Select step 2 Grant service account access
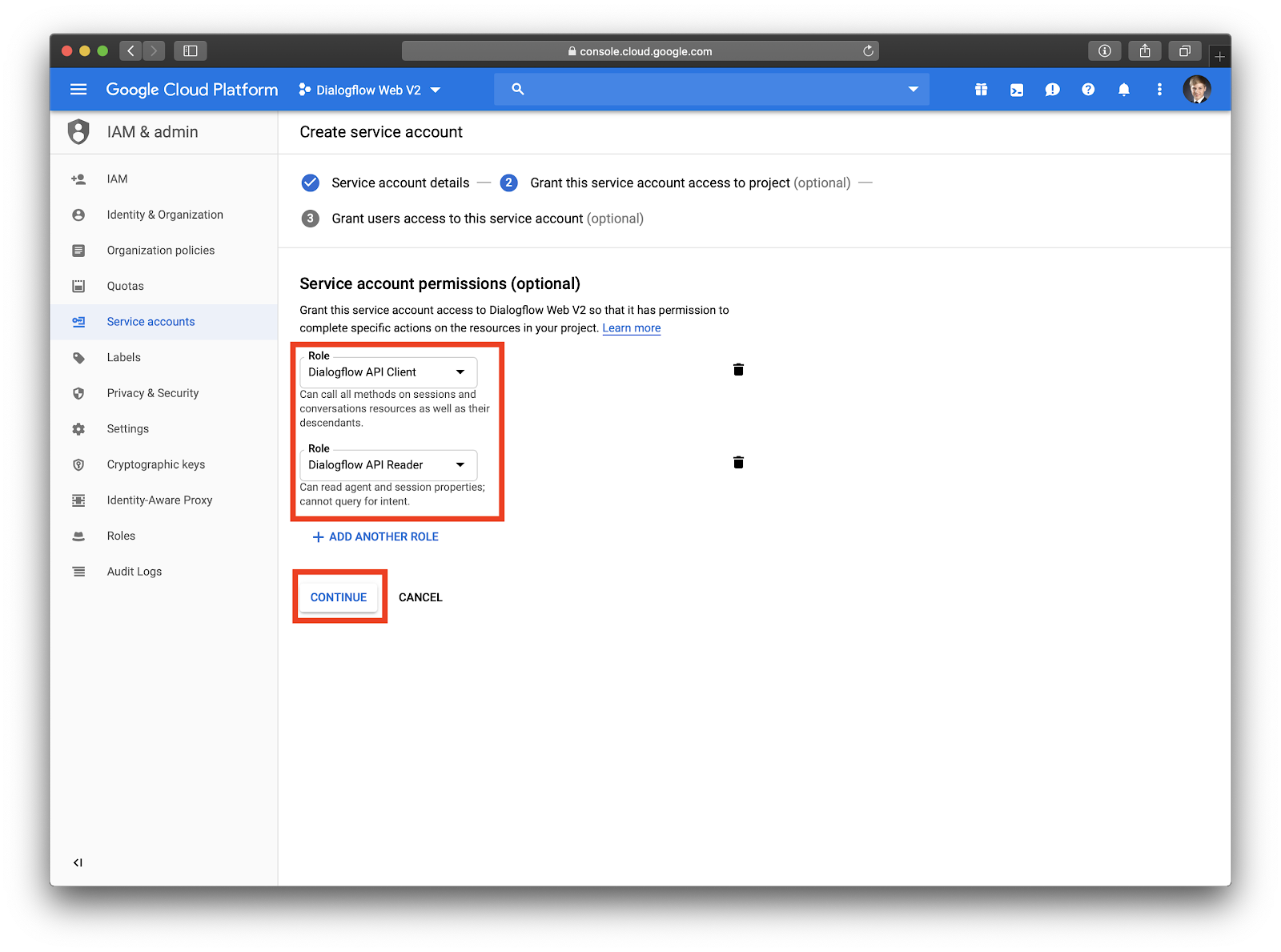Viewport: 1281px width, 952px height. coord(675,183)
